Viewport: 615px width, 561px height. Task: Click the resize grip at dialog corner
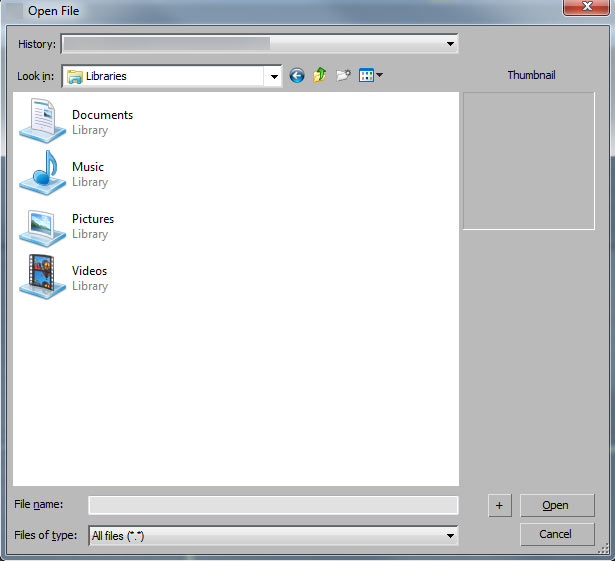pyautogui.click(x=603, y=549)
